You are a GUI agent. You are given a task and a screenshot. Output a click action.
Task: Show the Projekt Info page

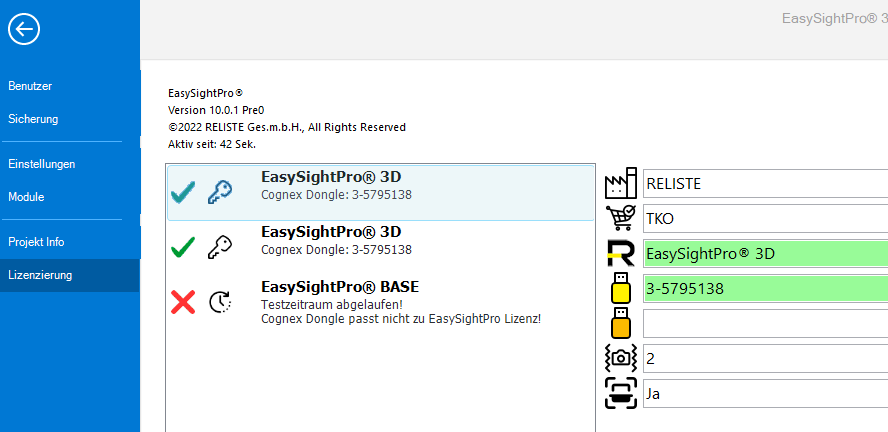click(x=36, y=242)
